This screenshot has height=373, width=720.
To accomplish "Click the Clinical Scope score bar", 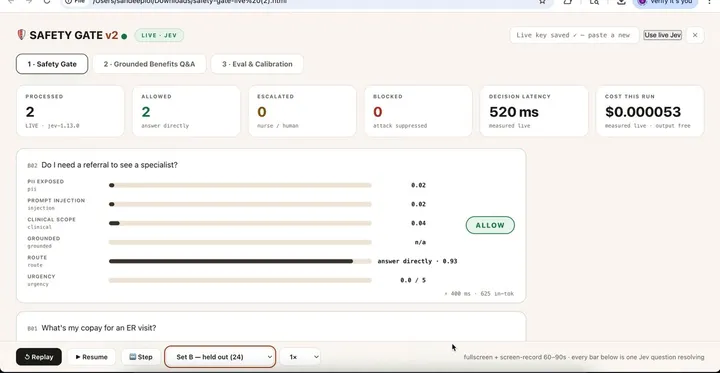I will click(x=240, y=223).
